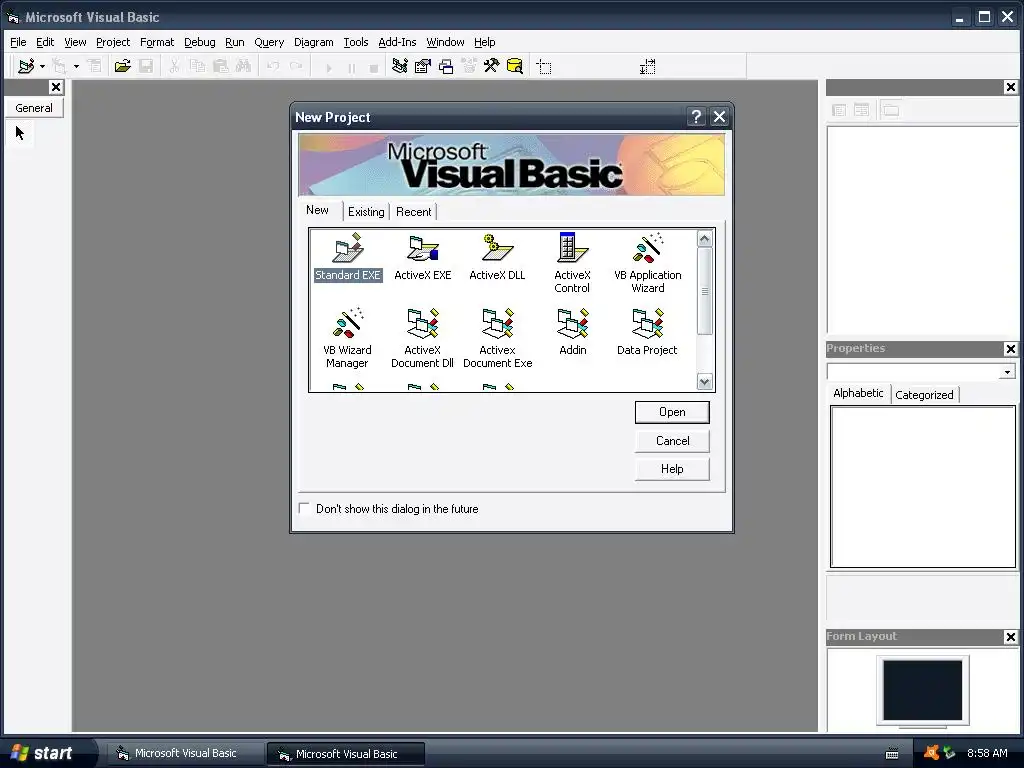
Task: Click the Find binoculars toolbar icon
Action: pyautogui.click(x=243, y=66)
